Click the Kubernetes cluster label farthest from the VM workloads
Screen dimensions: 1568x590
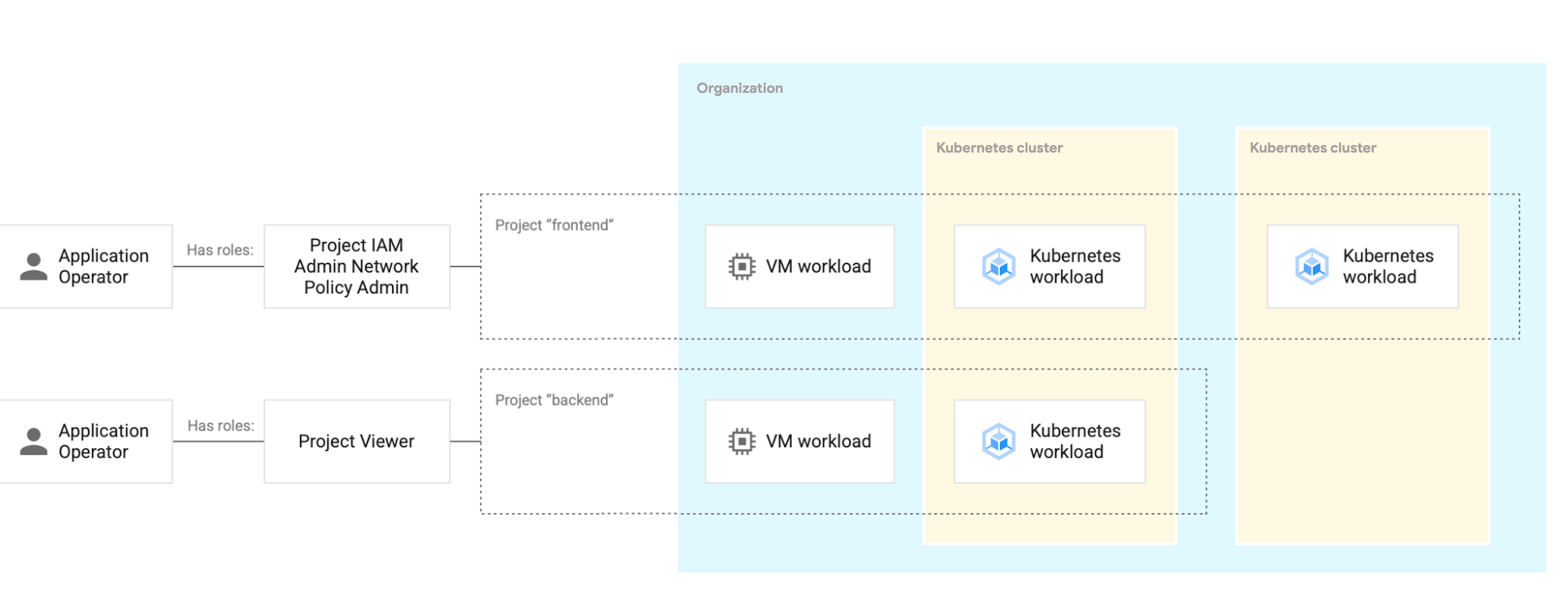[1312, 148]
